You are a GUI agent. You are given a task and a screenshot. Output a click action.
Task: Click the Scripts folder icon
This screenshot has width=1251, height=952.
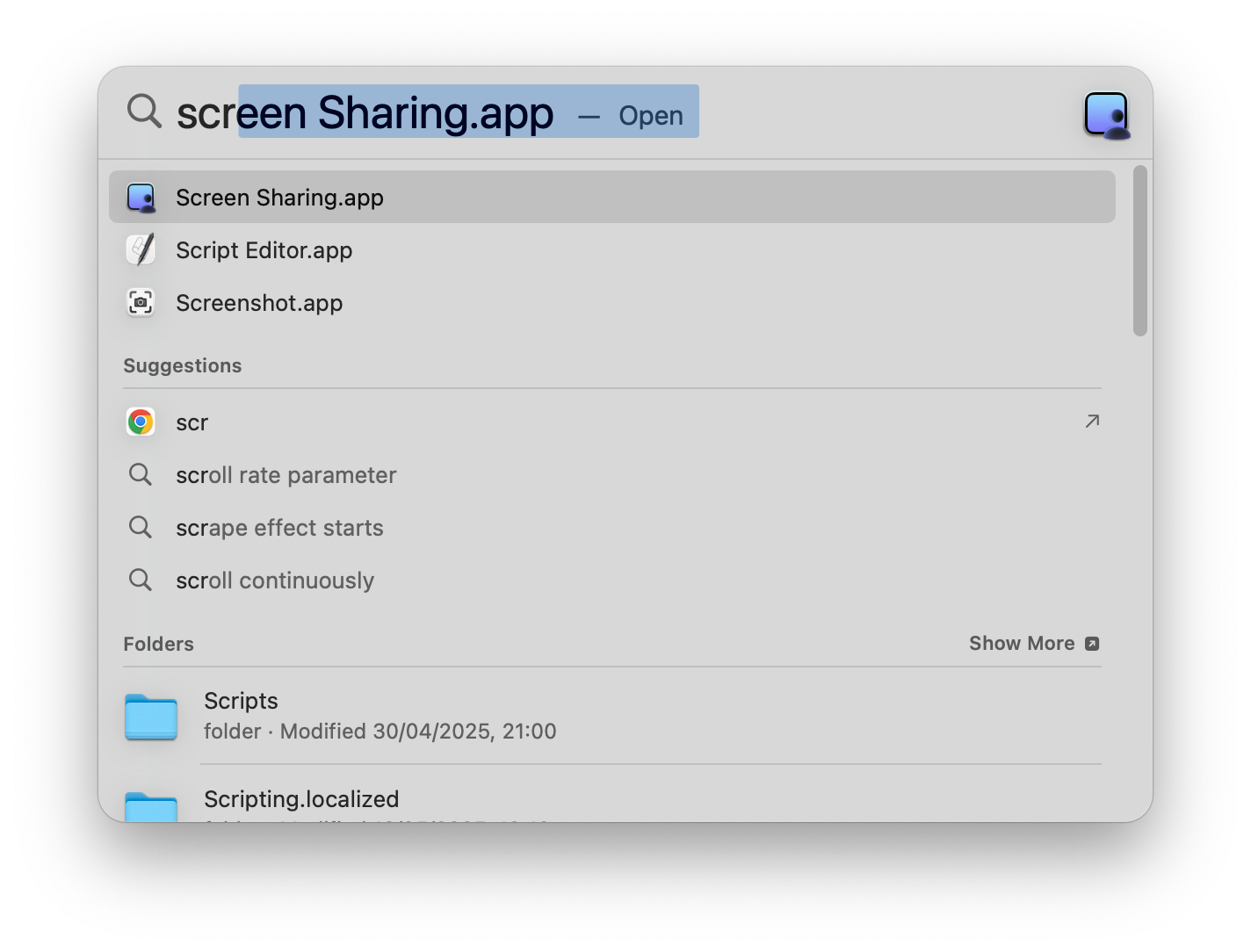point(151,717)
